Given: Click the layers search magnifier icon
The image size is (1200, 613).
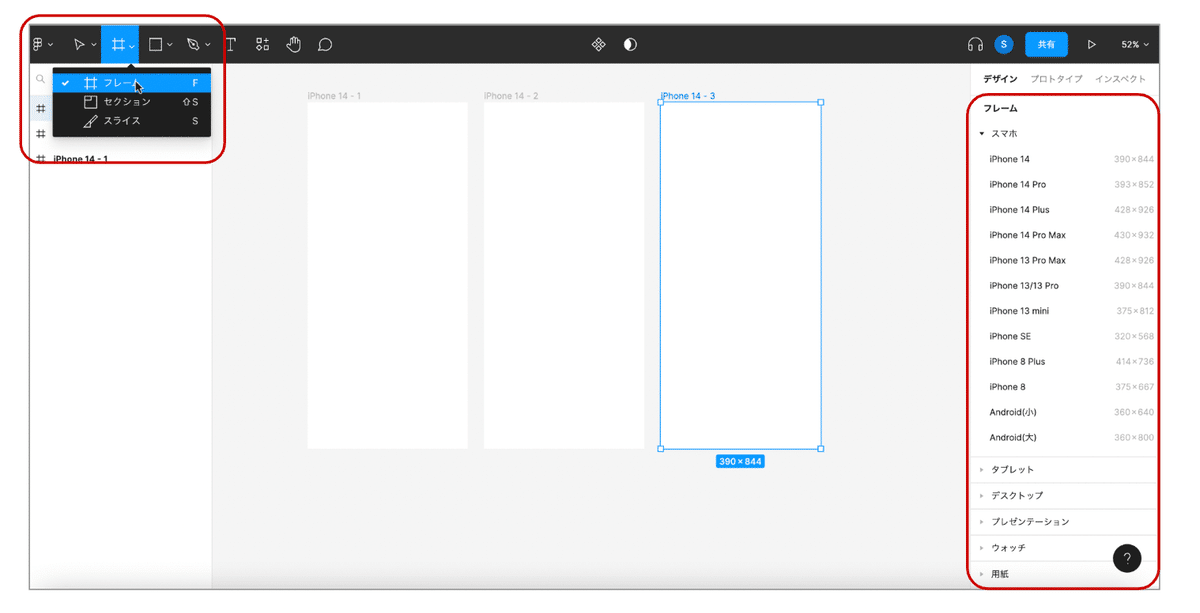Looking at the screenshot, I should pos(41,79).
